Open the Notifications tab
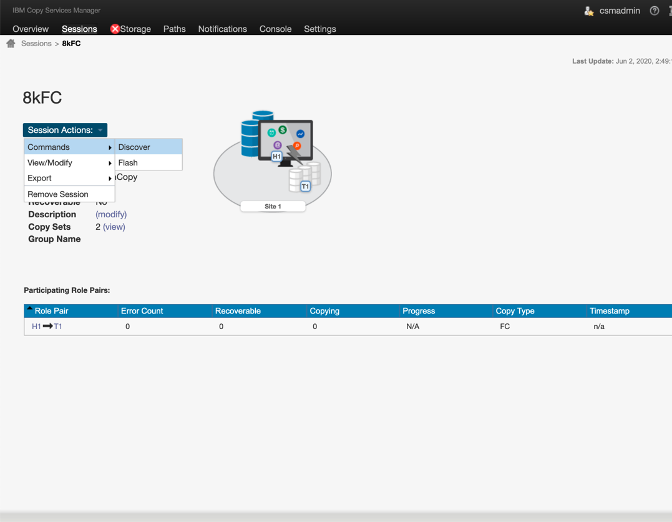This screenshot has width=672, height=522. coord(222,29)
